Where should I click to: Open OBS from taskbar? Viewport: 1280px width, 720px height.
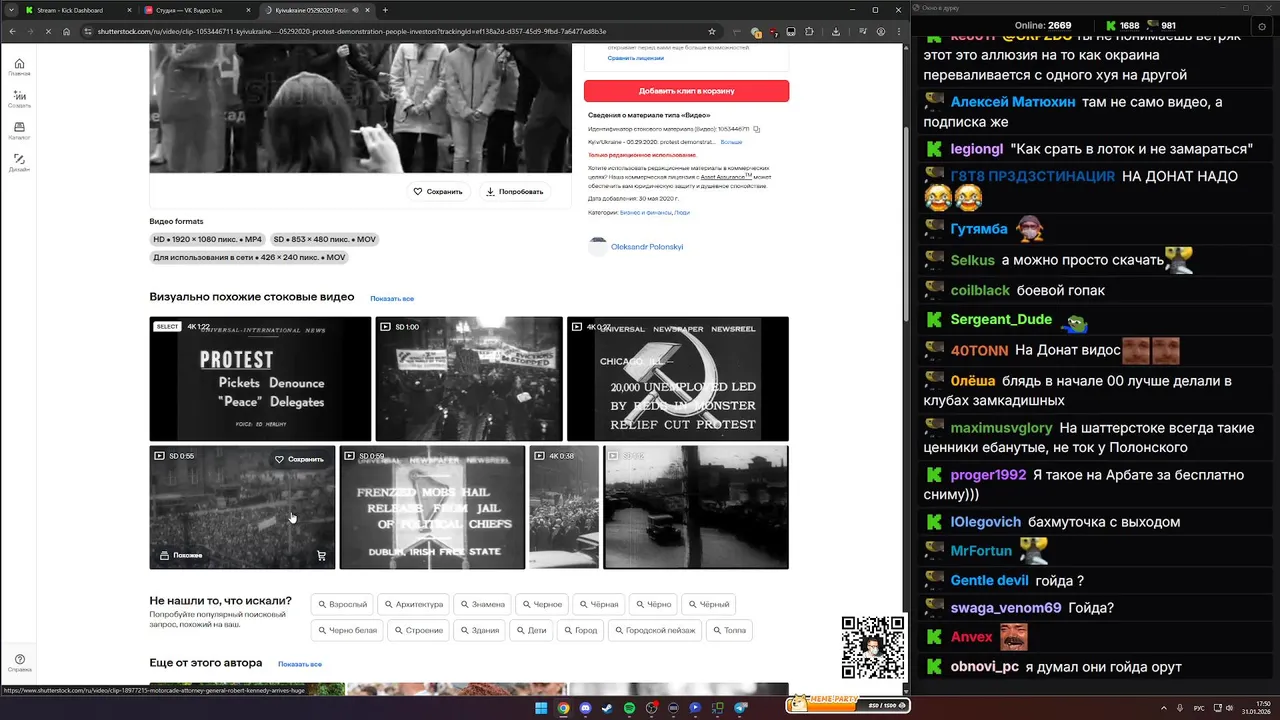click(x=651, y=708)
